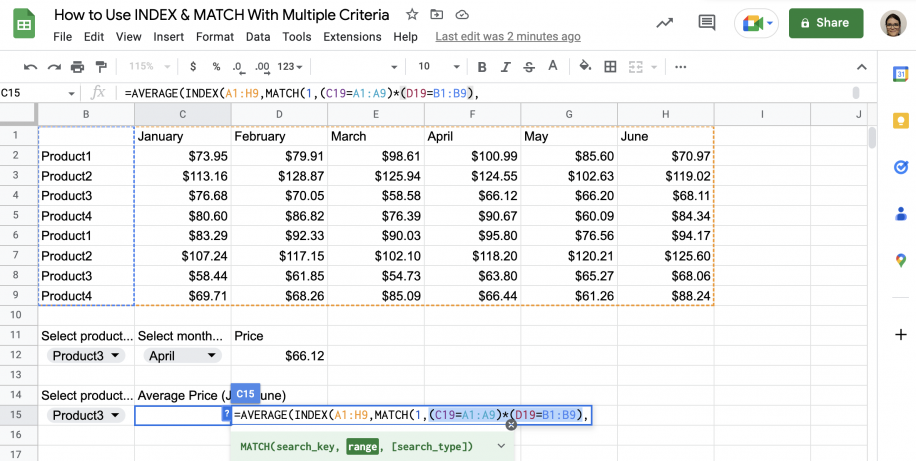
Task: Open the Insert menu
Action: (x=169, y=37)
